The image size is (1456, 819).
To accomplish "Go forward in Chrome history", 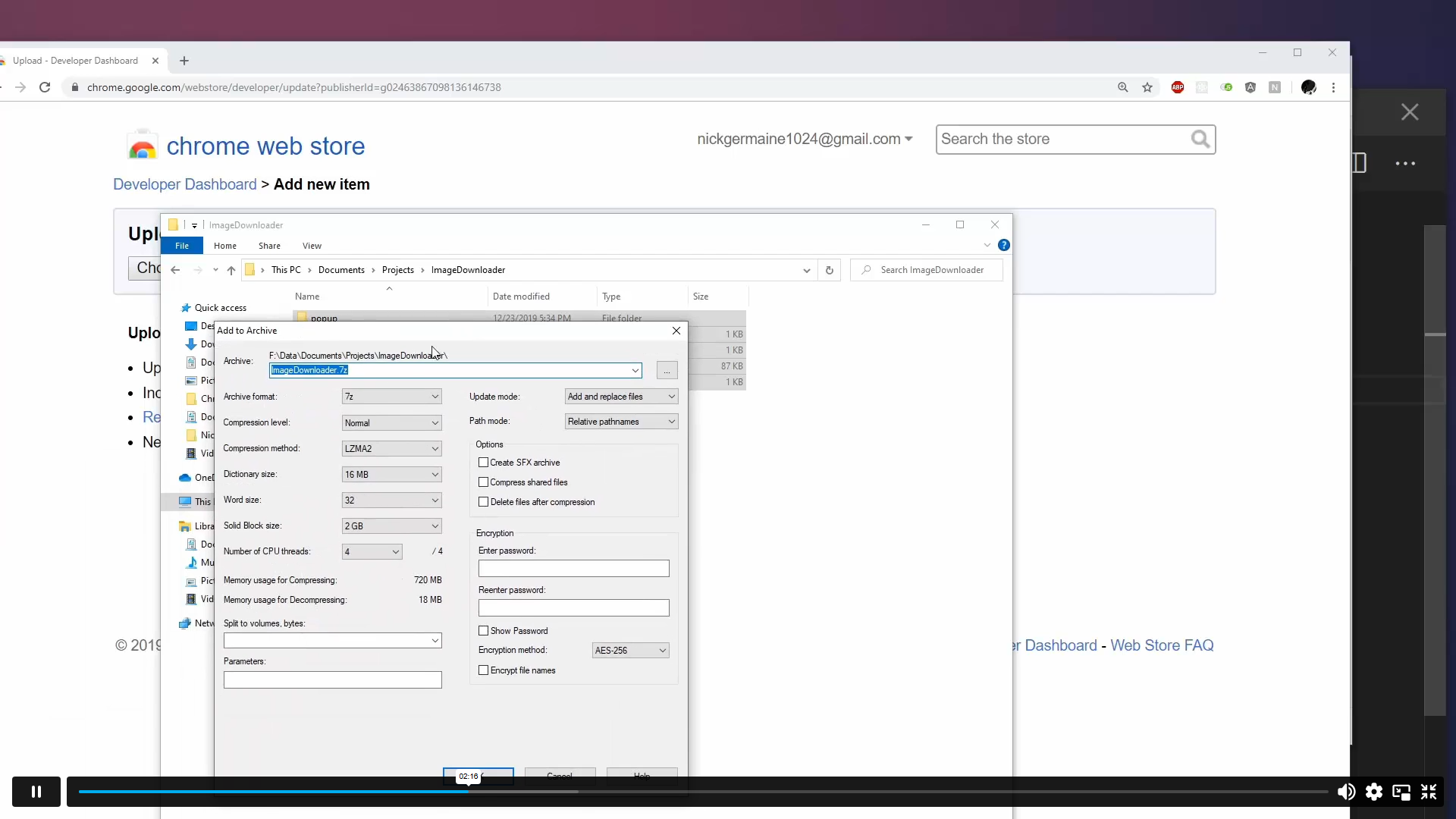I will pos(20,87).
